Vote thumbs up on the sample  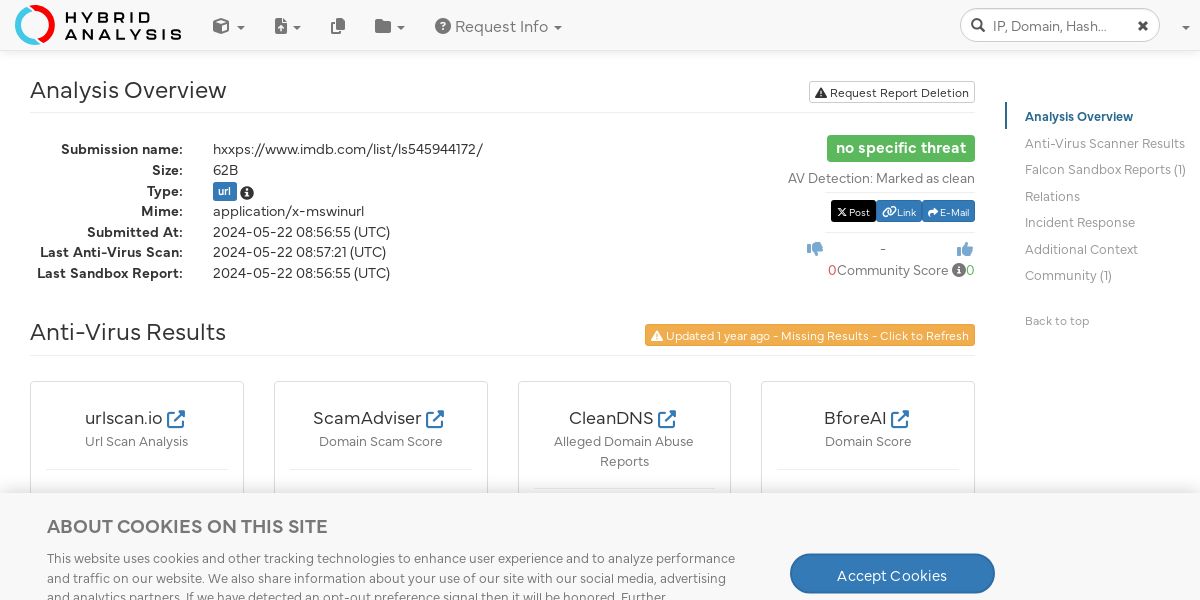pos(965,249)
